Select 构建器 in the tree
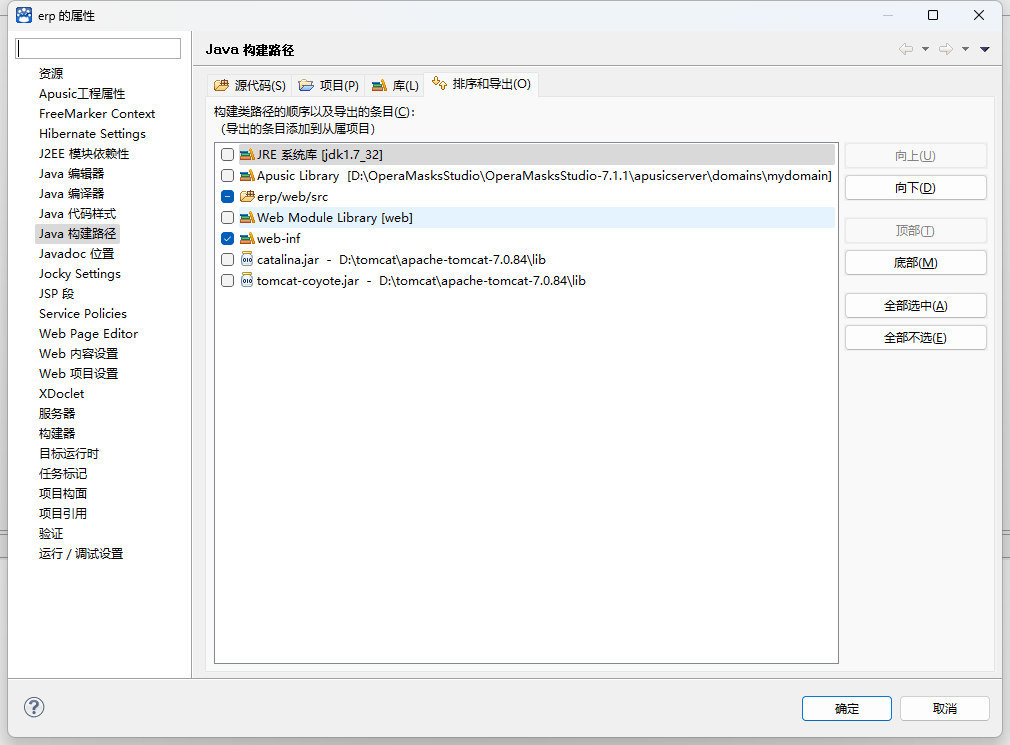The image size is (1010, 745). point(57,433)
